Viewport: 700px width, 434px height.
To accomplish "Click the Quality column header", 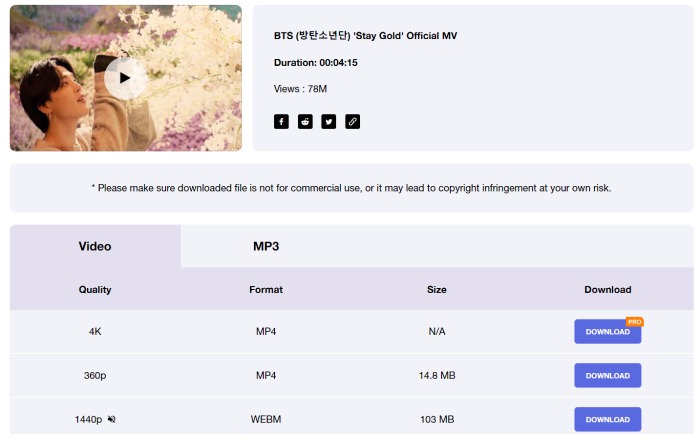I will pyautogui.click(x=95, y=289).
